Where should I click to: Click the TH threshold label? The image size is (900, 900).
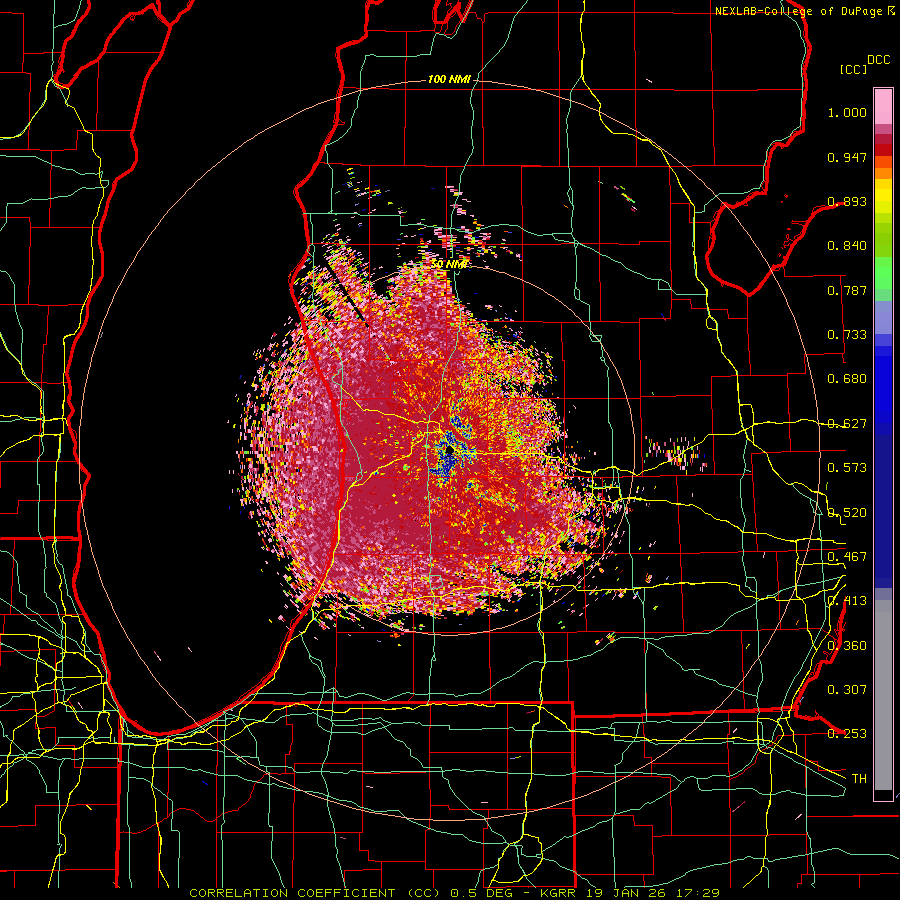pos(859,779)
